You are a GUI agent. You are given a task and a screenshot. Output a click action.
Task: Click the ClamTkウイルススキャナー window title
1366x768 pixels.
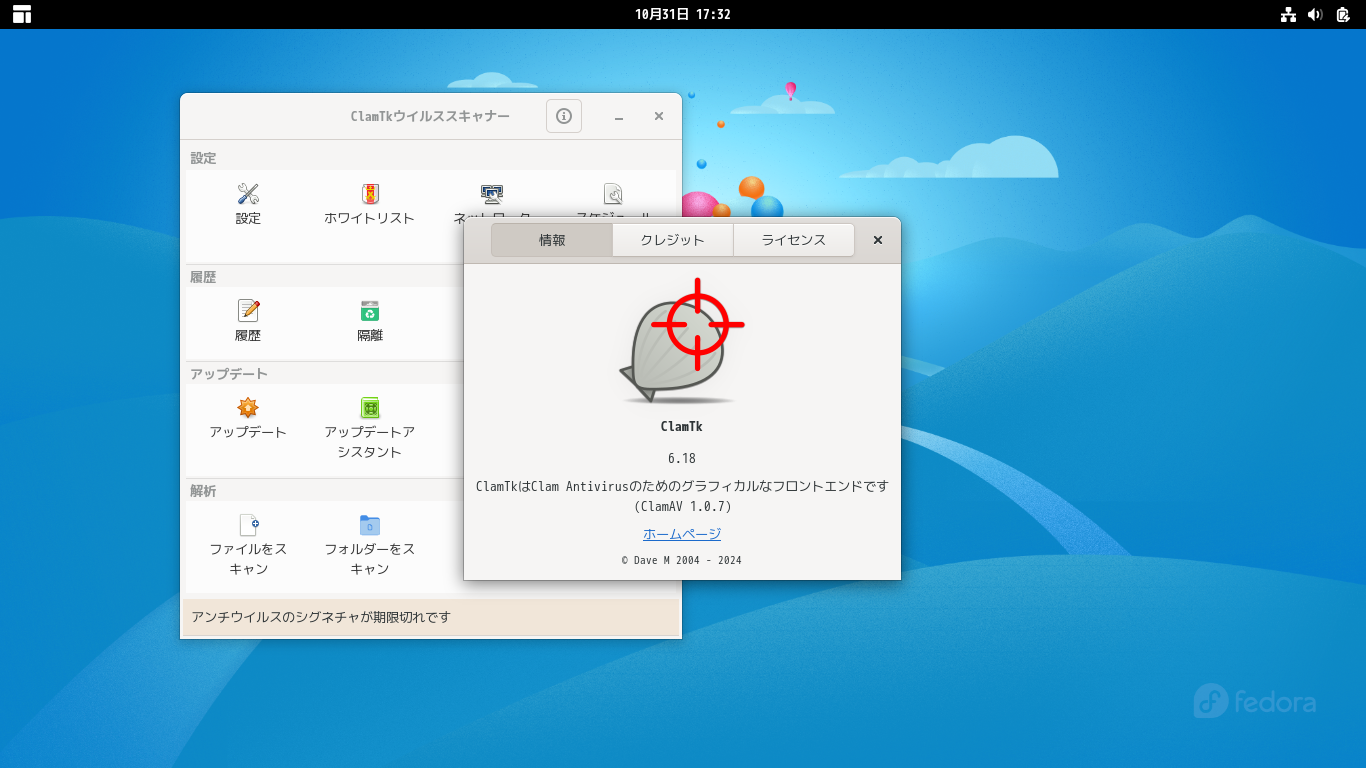(430, 116)
